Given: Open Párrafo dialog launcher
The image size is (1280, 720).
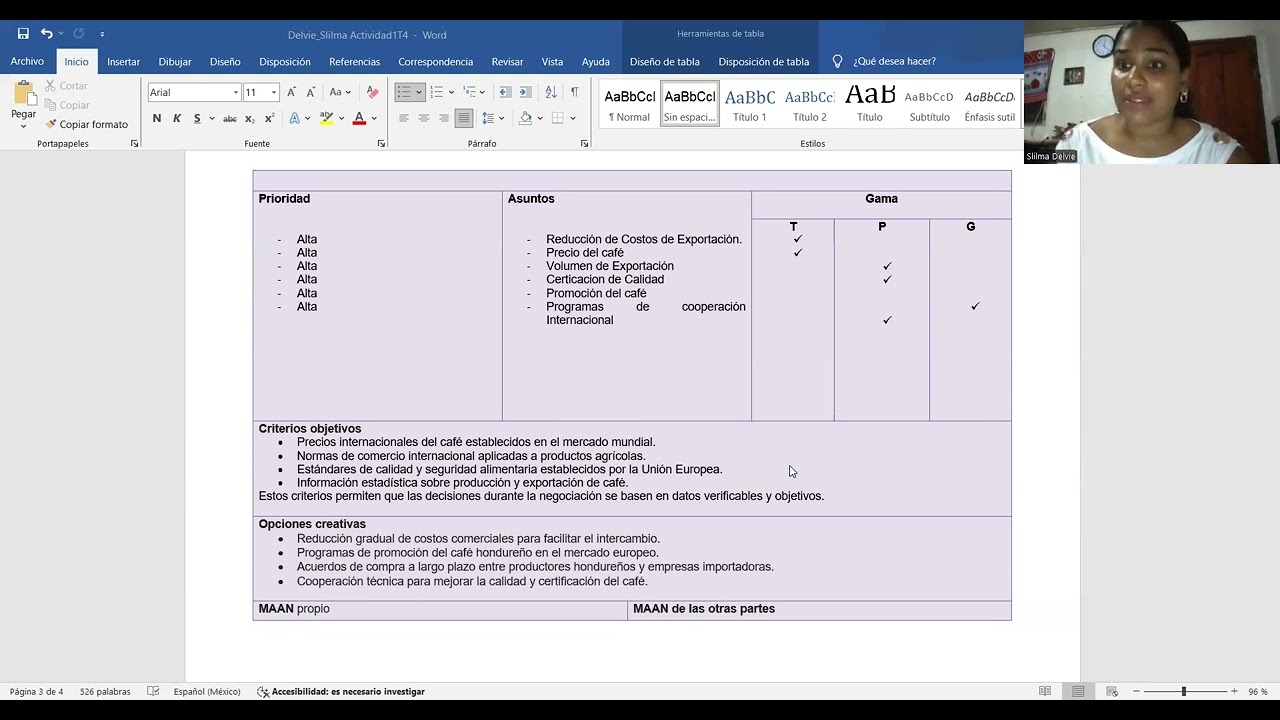Looking at the screenshot, I should (585, 144).
